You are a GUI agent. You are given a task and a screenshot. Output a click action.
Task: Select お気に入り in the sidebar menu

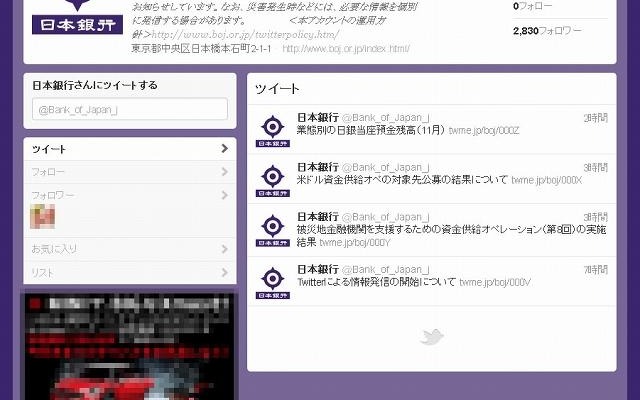(x=130, y=249)
